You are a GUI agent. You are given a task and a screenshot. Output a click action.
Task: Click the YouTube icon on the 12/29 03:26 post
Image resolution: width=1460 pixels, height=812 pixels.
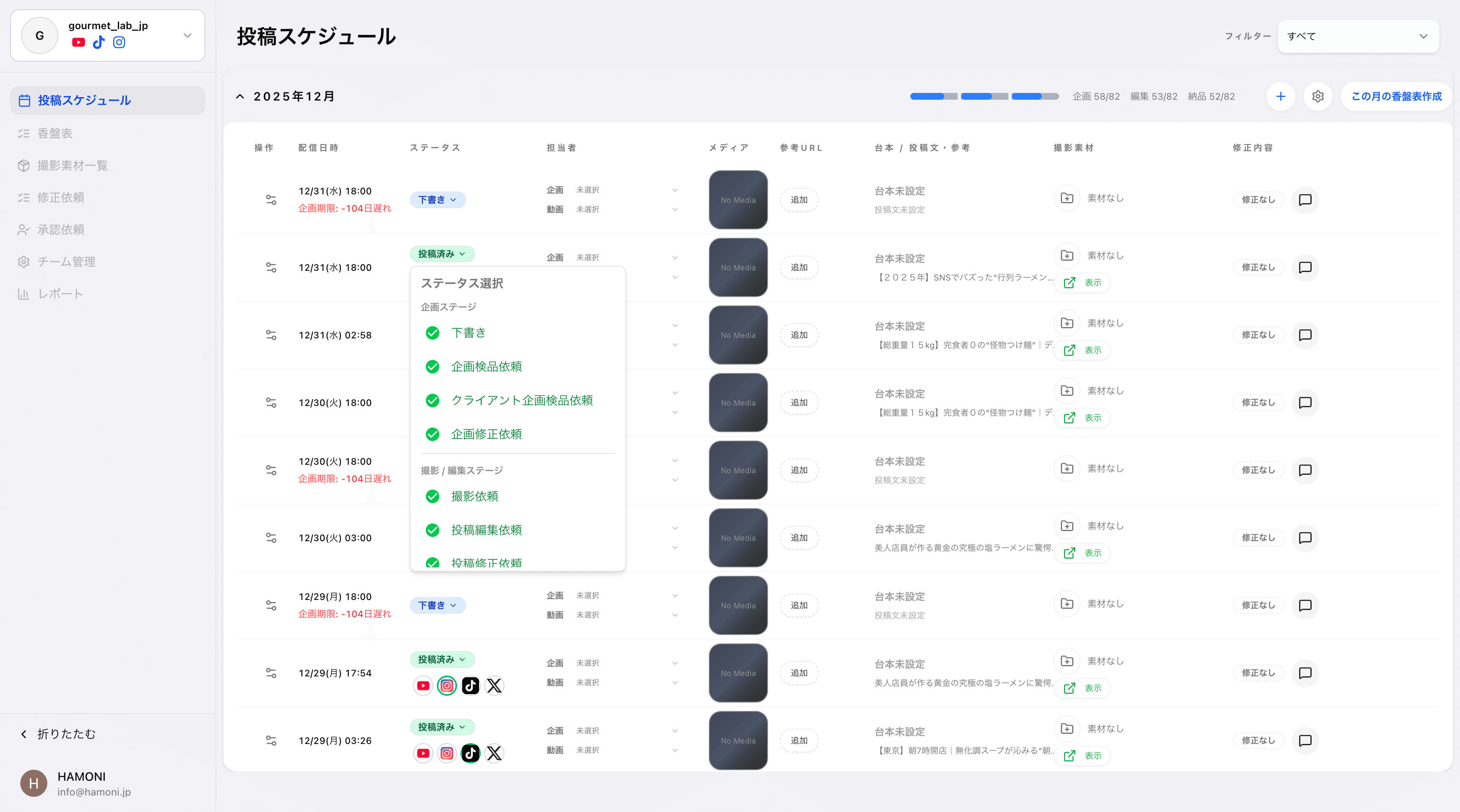423,753
